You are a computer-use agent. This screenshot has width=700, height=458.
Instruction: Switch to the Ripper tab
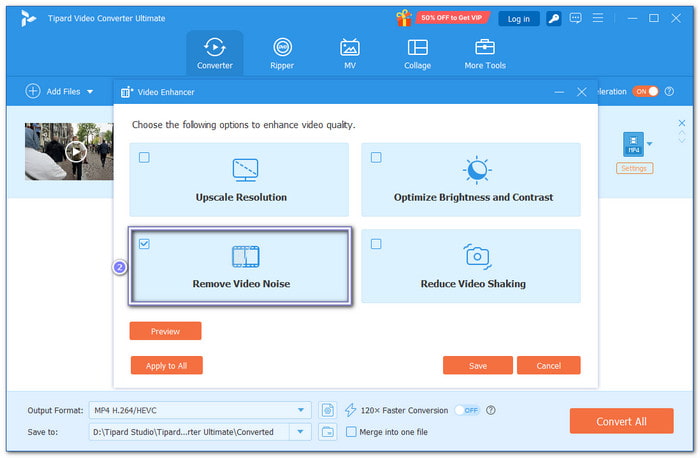coord(282,53)
